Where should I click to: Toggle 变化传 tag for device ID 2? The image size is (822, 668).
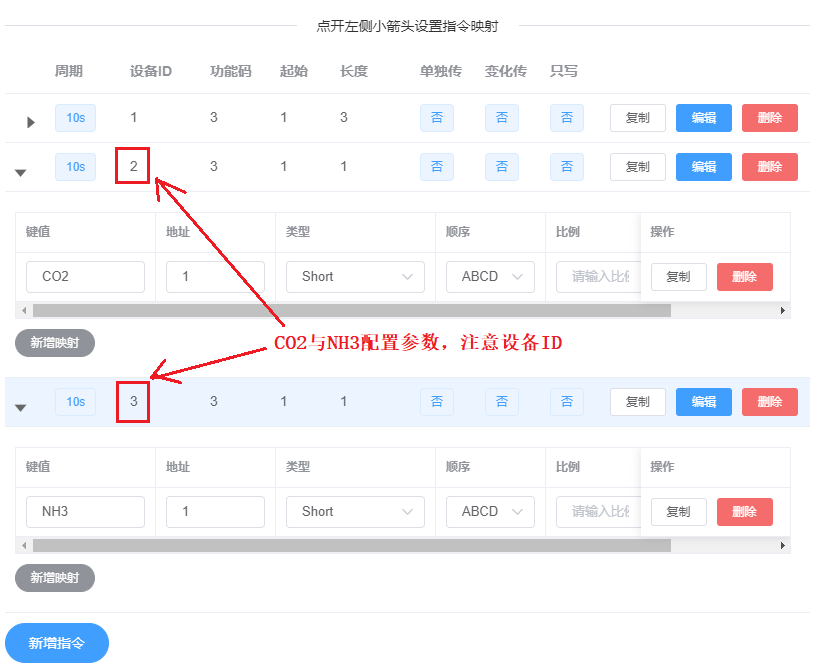[501, 167]
